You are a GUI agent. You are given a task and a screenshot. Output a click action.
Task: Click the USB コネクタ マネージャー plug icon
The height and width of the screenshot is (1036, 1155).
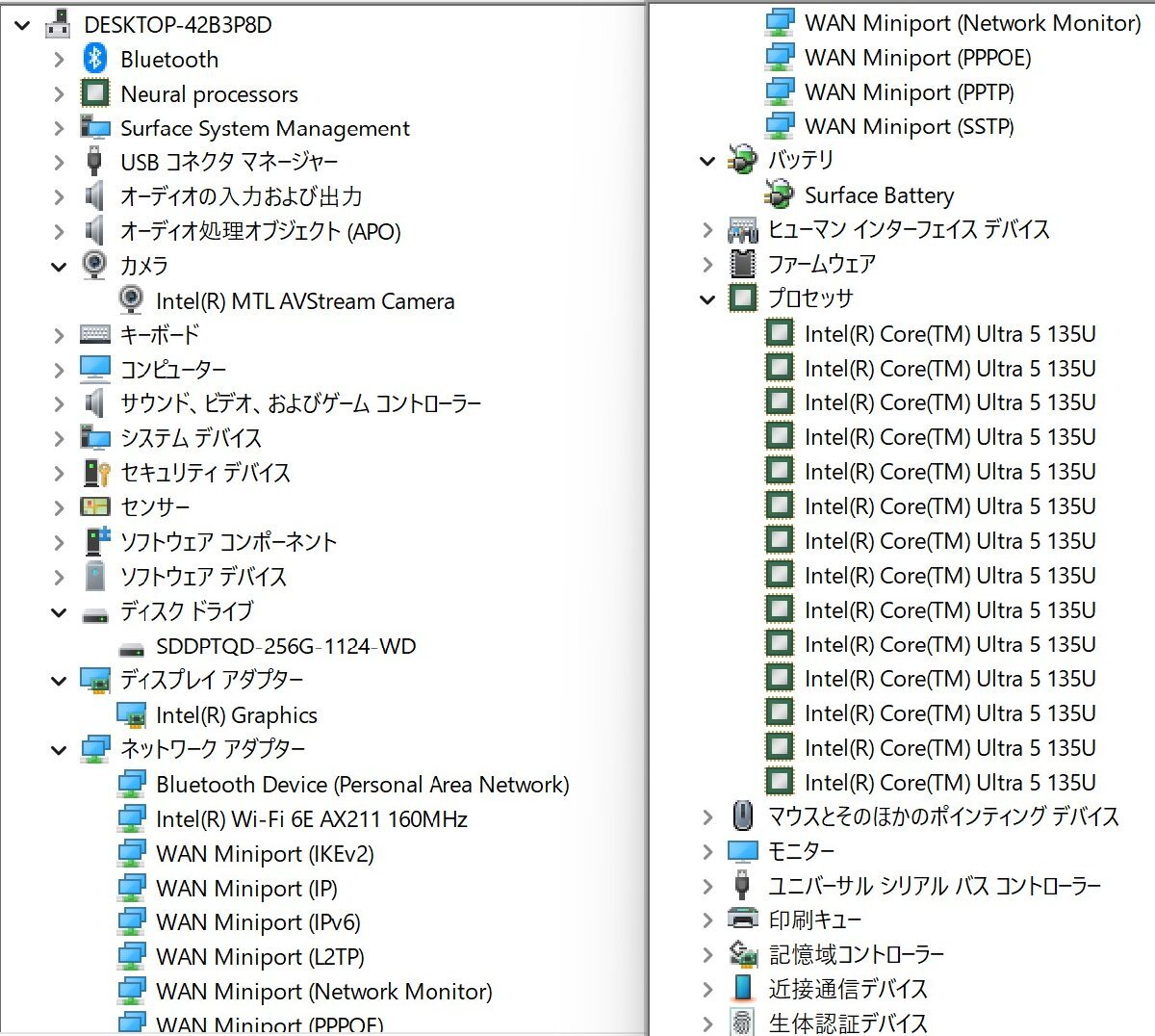pos(94,162)
